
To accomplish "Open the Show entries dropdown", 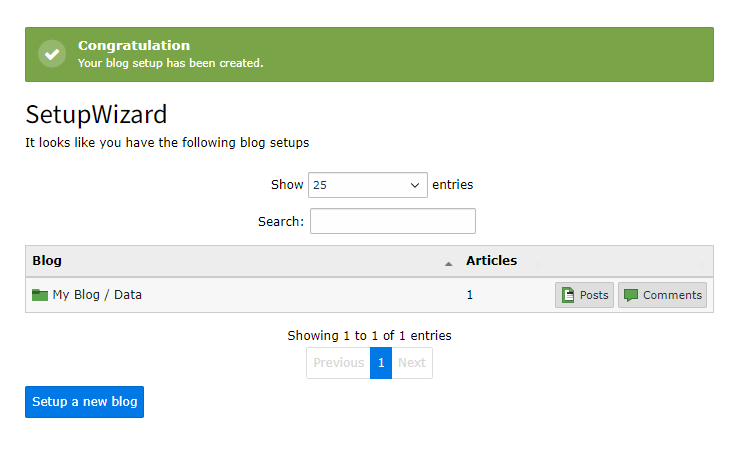I will [x=367, y=185].
